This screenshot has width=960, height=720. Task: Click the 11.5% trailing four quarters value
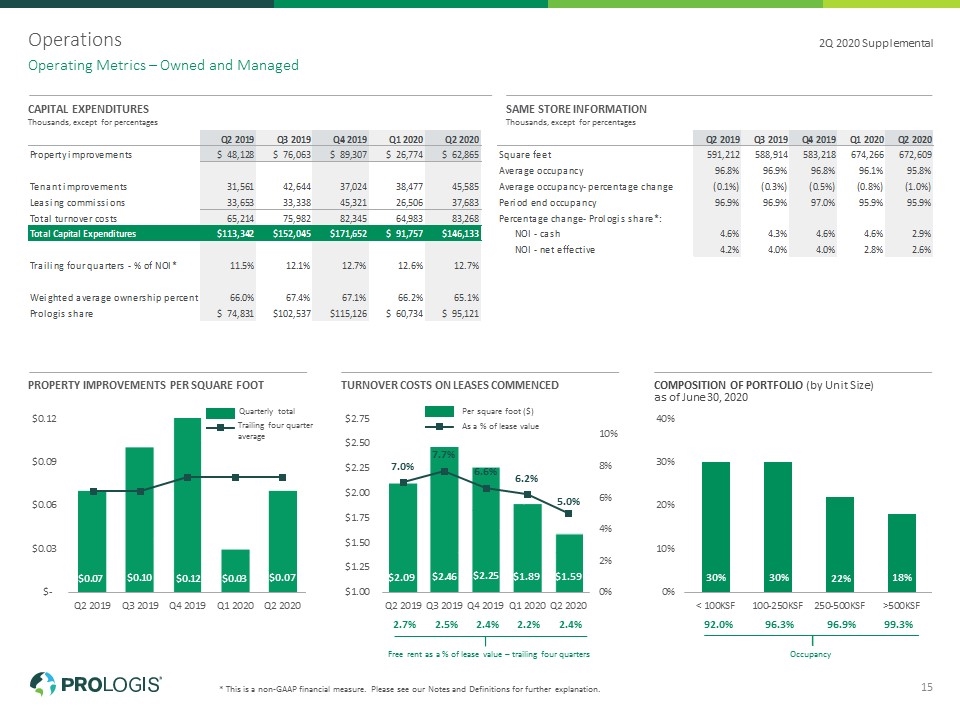(x=242, y=266)
